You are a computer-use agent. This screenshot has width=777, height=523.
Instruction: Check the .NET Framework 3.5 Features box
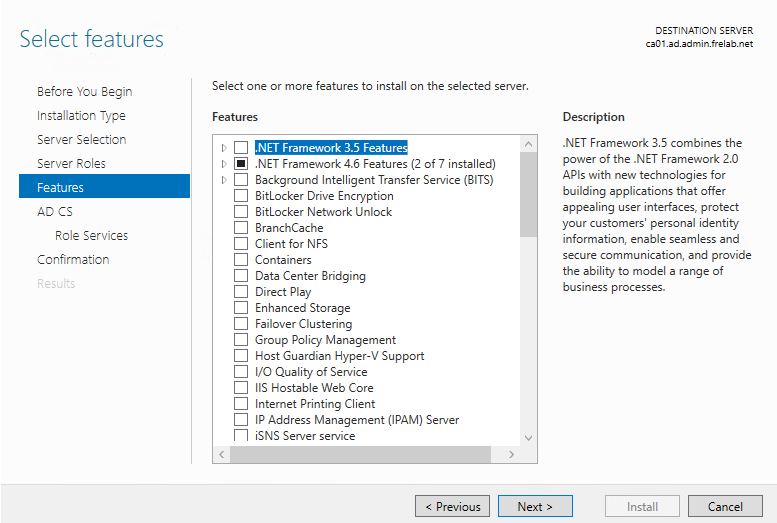240,148
